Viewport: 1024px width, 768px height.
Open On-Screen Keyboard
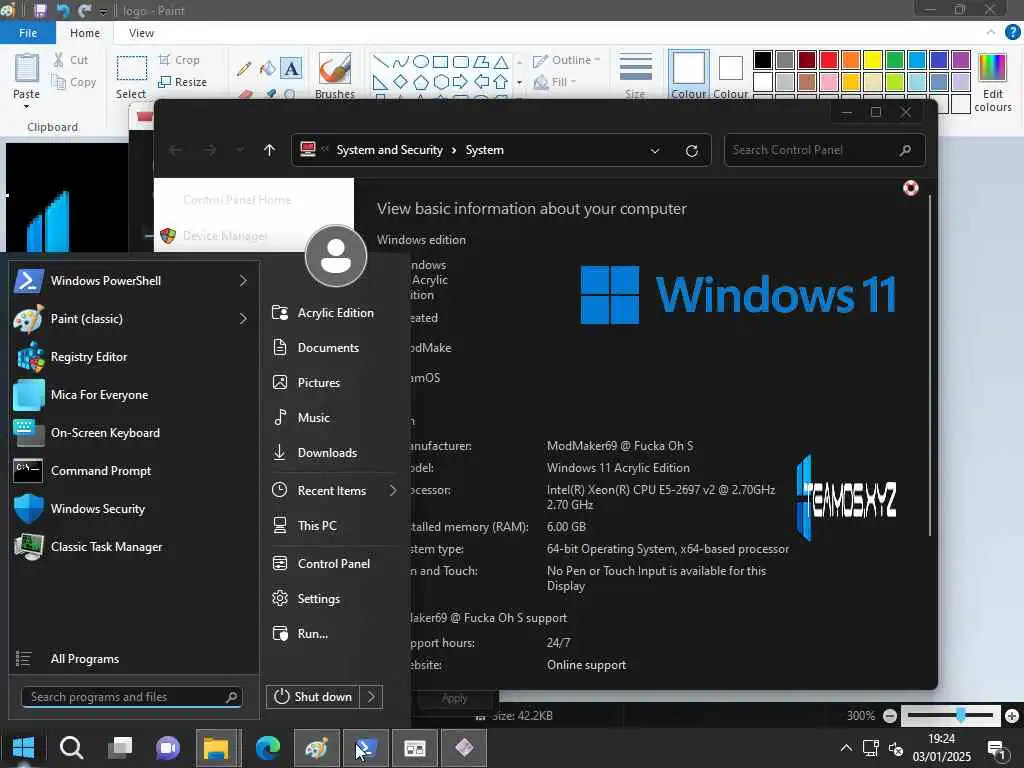(134, 432)
